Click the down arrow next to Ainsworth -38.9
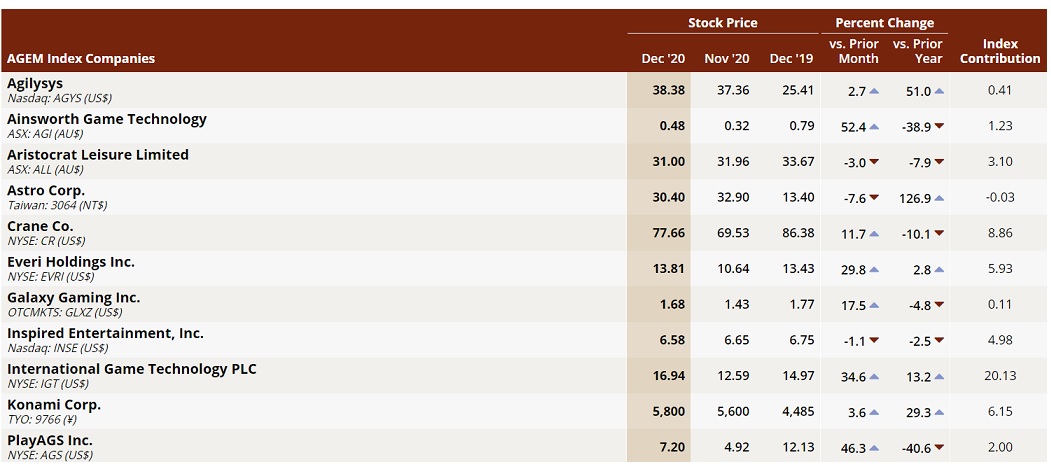The width and height of the screenshot is (1051, 471). [x=938, y=127]
